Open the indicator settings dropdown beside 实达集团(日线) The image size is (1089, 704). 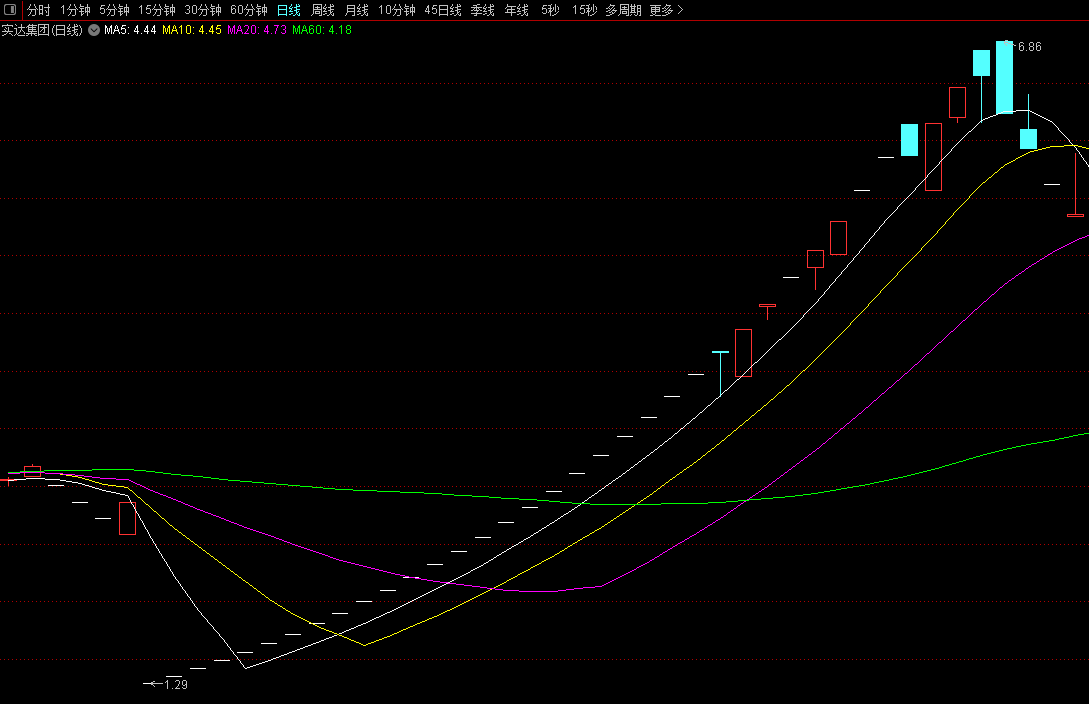tap(94, 30)
